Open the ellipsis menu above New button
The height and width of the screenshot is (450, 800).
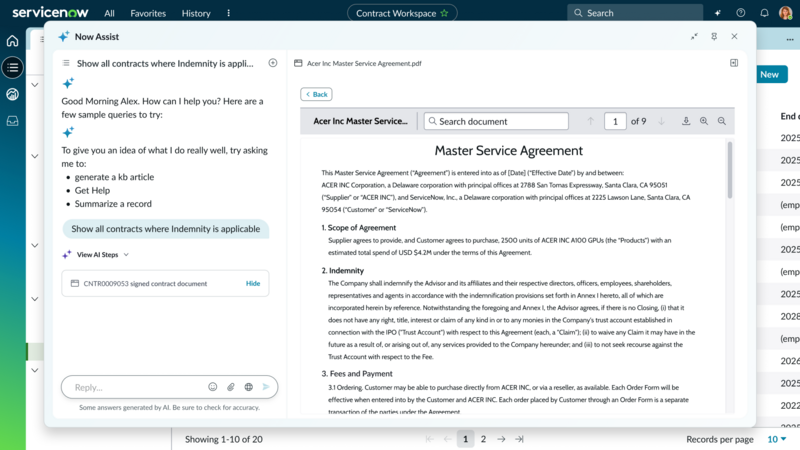tap(790, 39)
